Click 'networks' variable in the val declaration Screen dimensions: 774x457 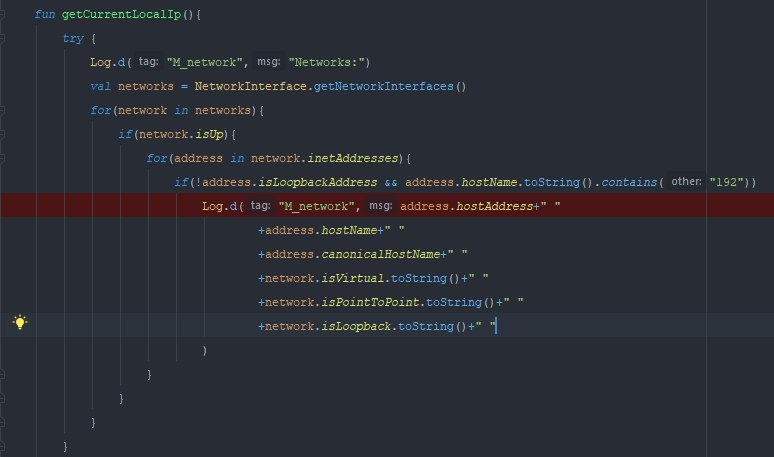coord(146,86)
